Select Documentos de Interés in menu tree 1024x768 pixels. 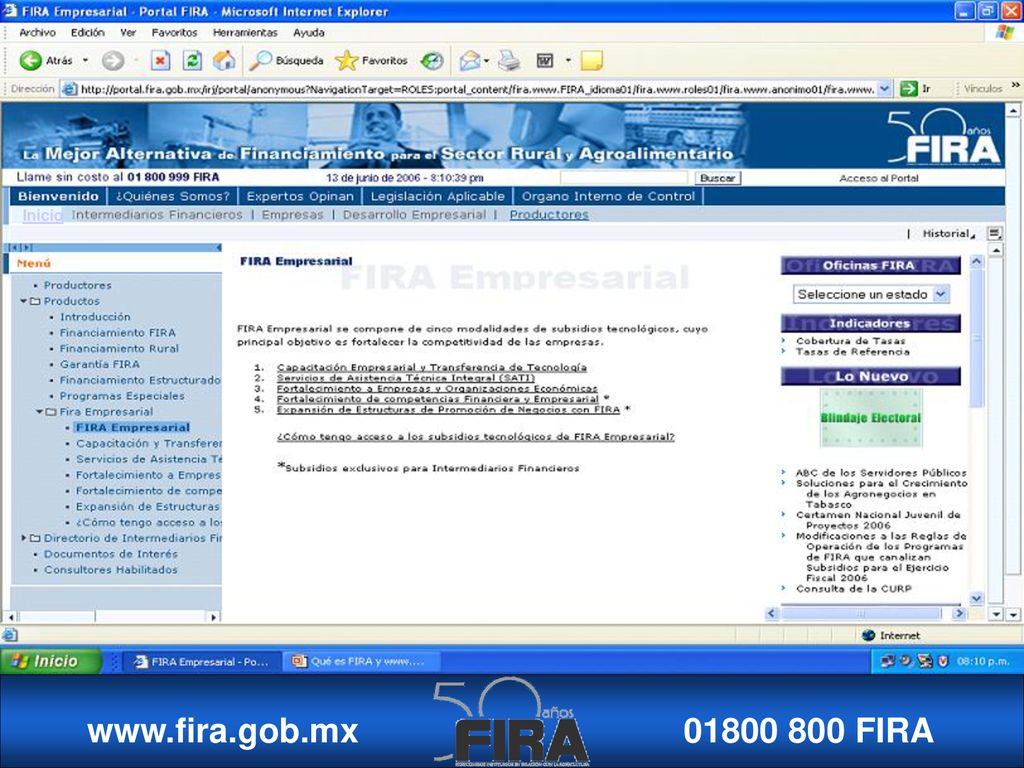point(110,554)
